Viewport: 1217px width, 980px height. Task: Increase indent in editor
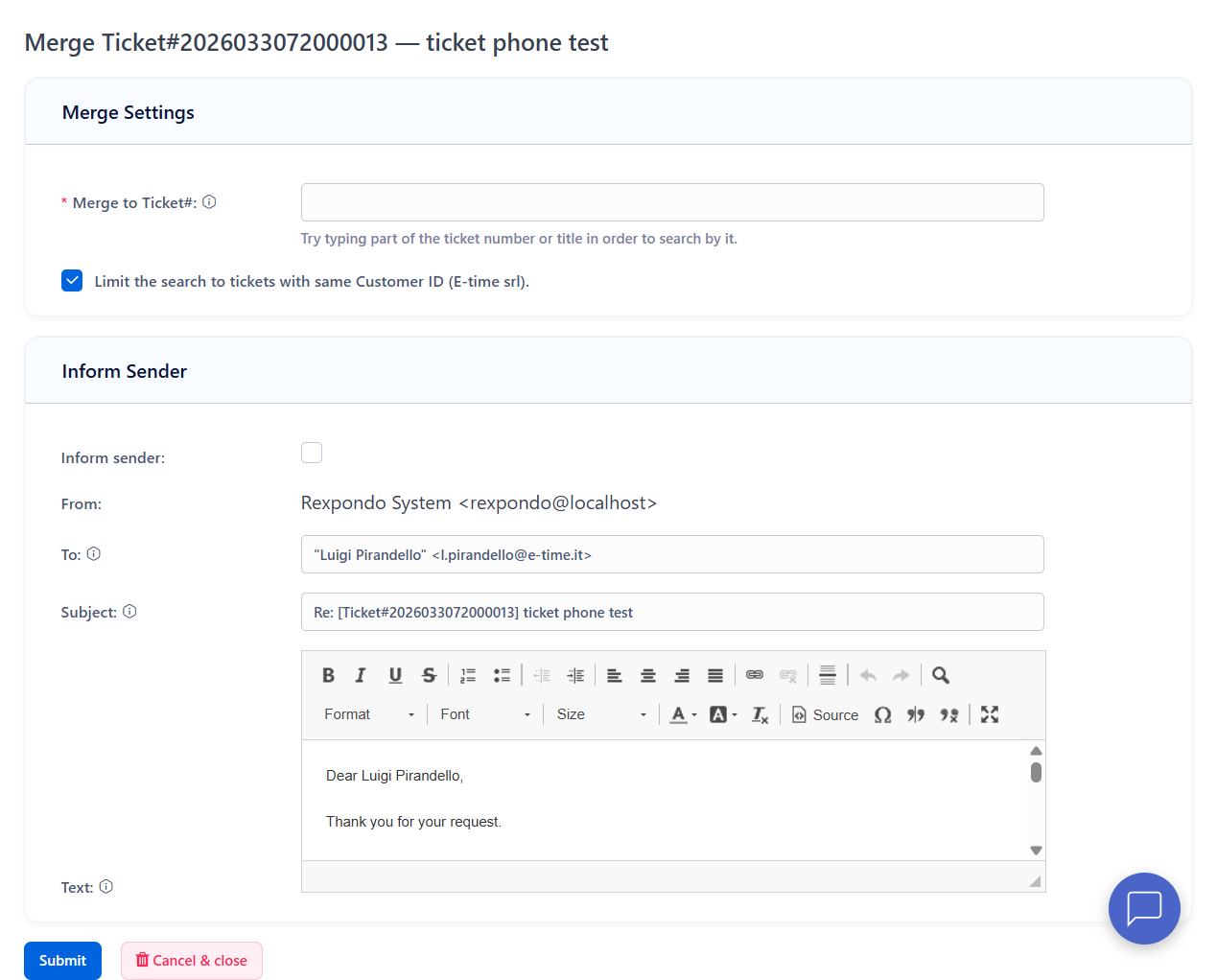[575, 675]
